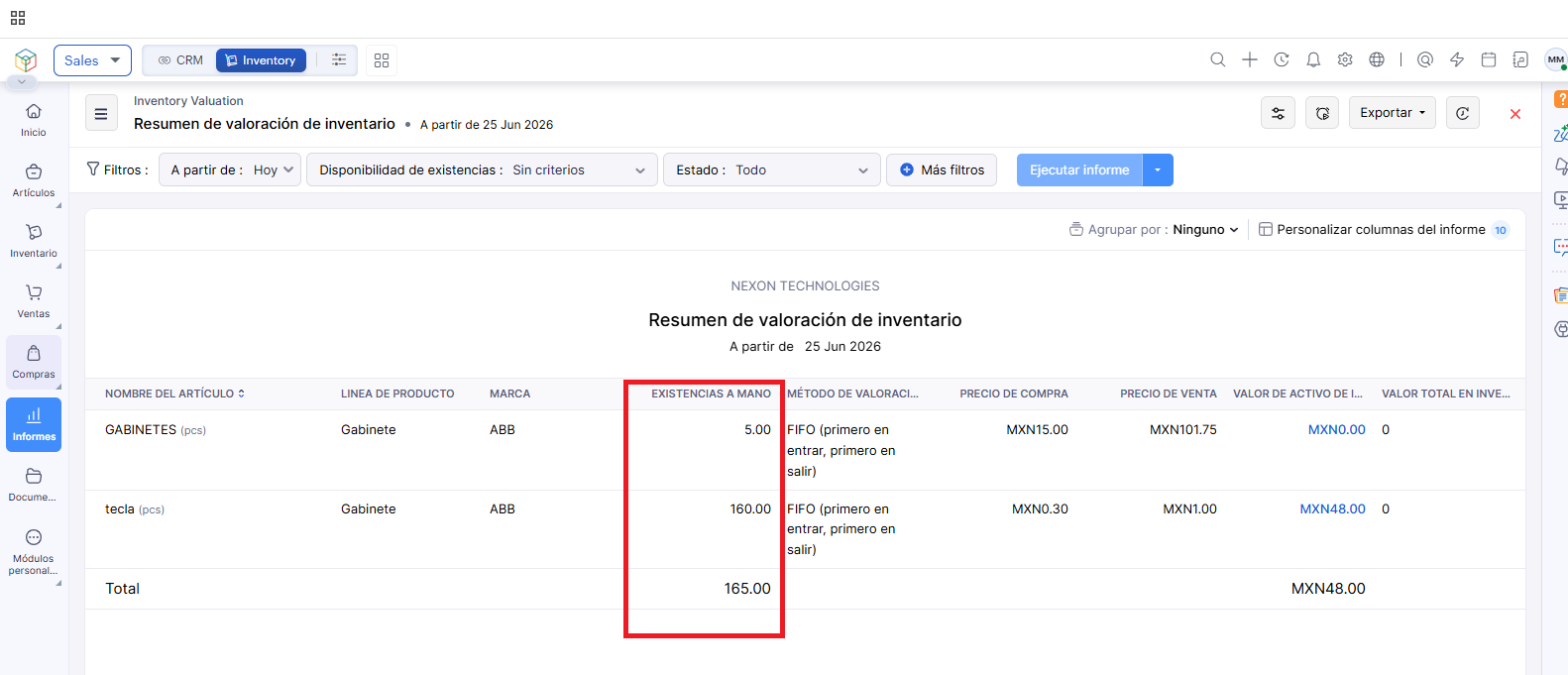This screenshot has height=675, width=1568.
Task: Open the Estado: Todo dropdown
Action: tap(772, 169)
